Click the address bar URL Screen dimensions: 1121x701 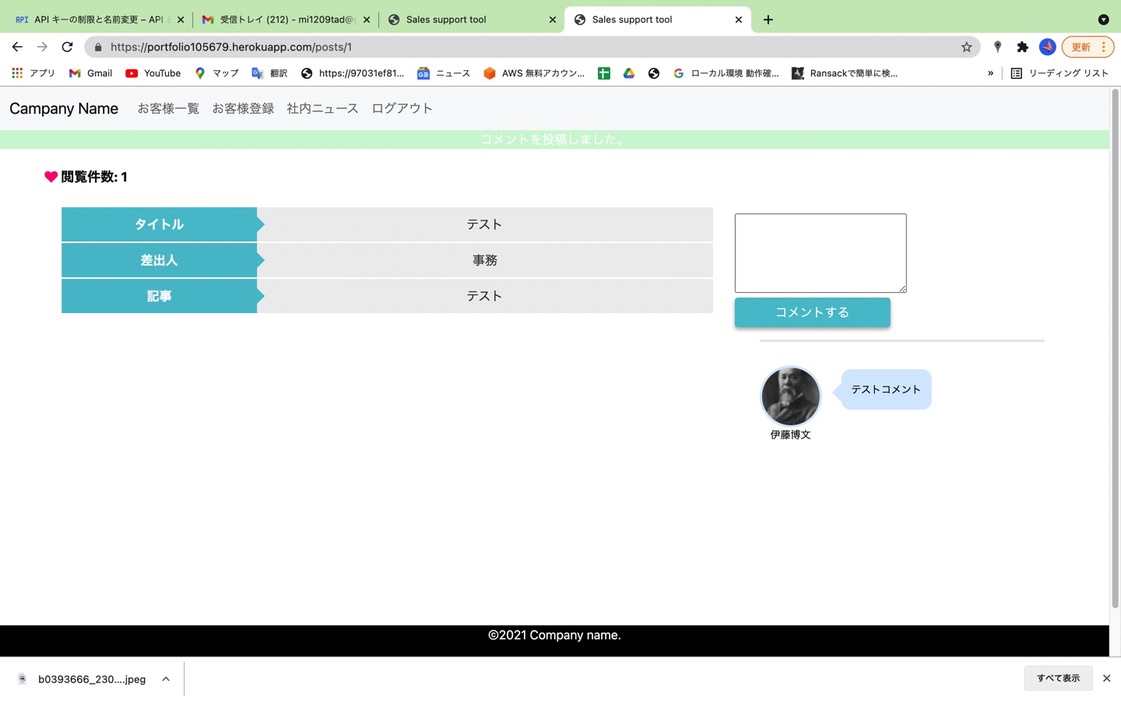point(231,47)
